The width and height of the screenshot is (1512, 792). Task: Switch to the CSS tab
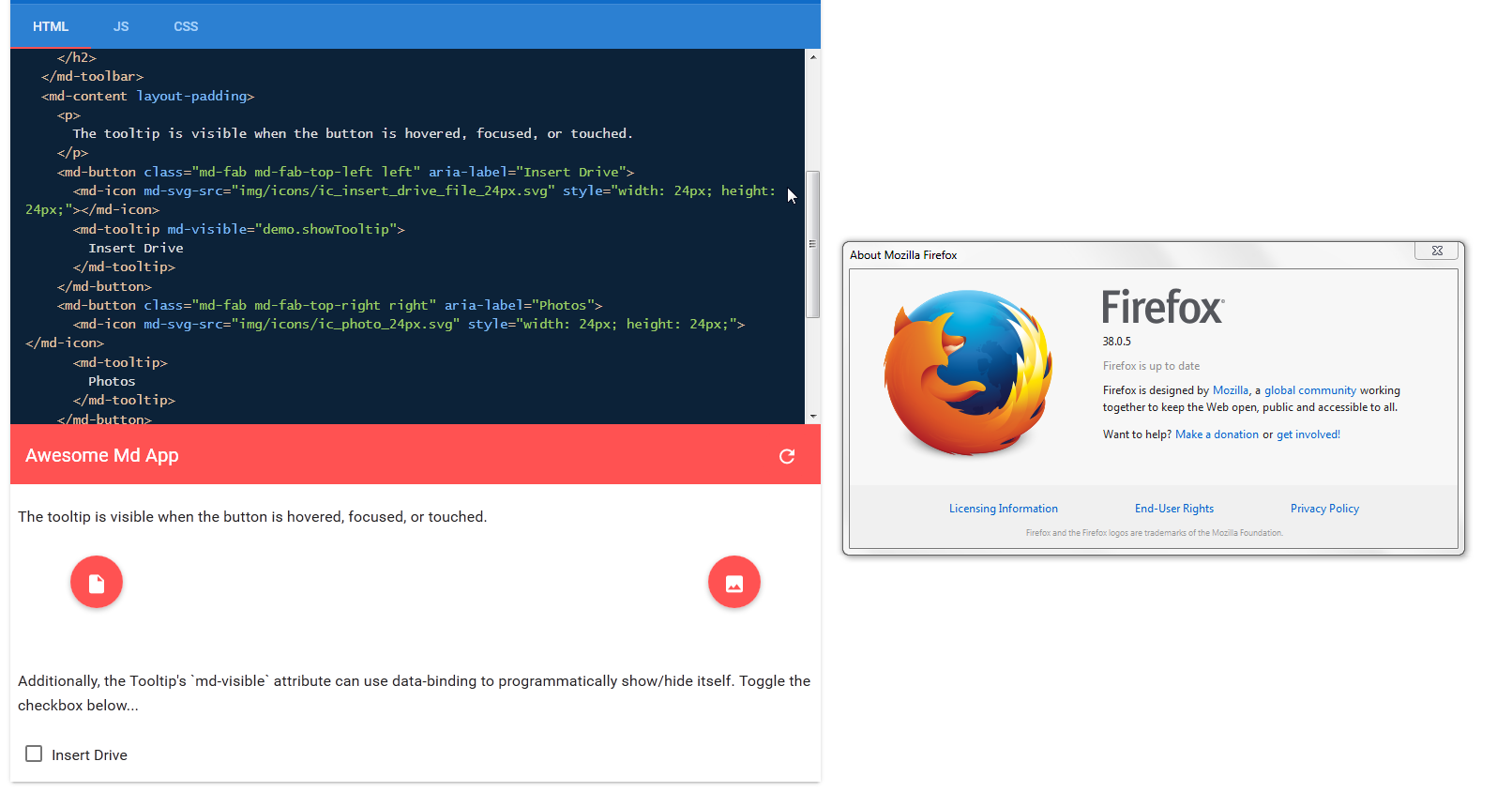tap(186, 26)
